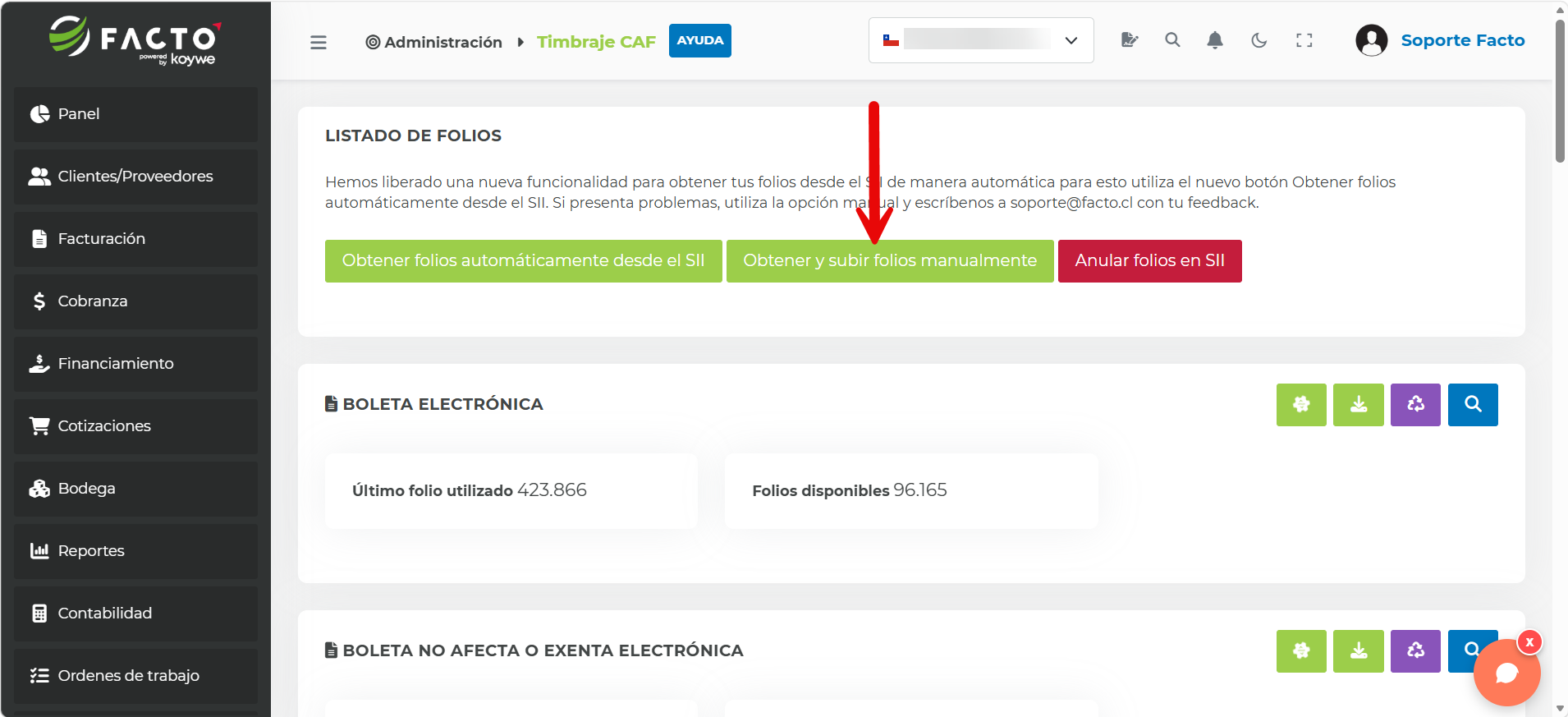Click the LISTADO DE FOLIOS heading
Screen dimensions: 1568x717
click(x=413, y=136)
